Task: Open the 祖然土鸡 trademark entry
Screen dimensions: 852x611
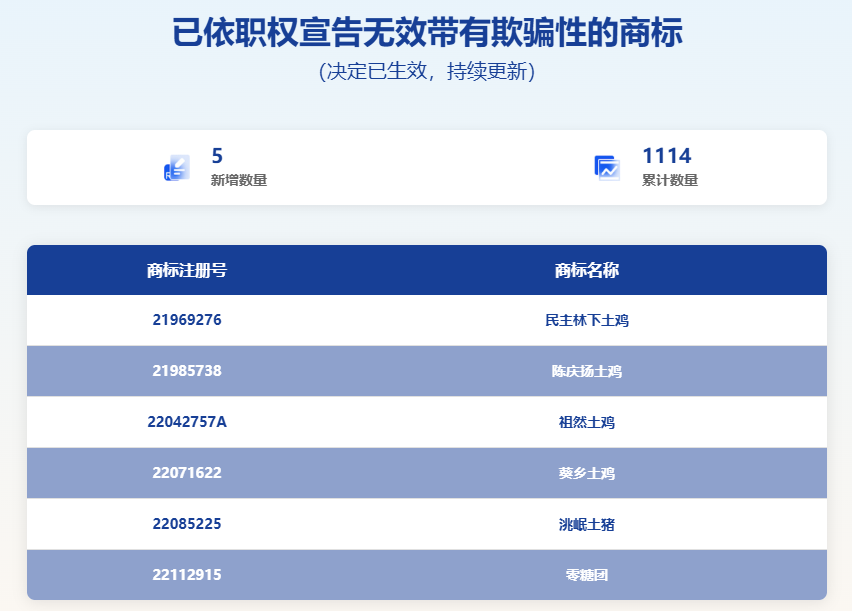Action: click(587, 423)
